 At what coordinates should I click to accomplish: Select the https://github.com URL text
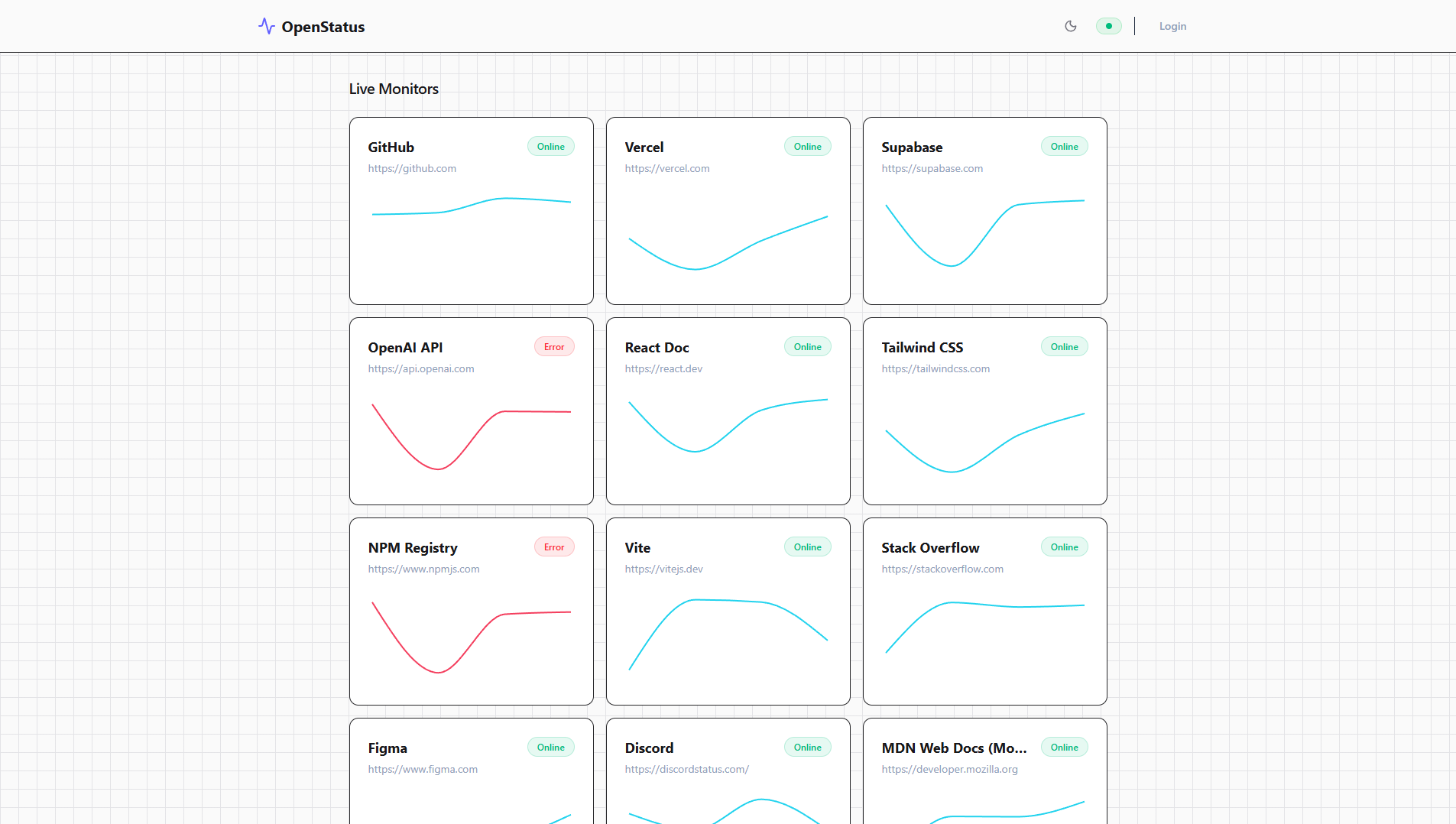coord(412,168)
